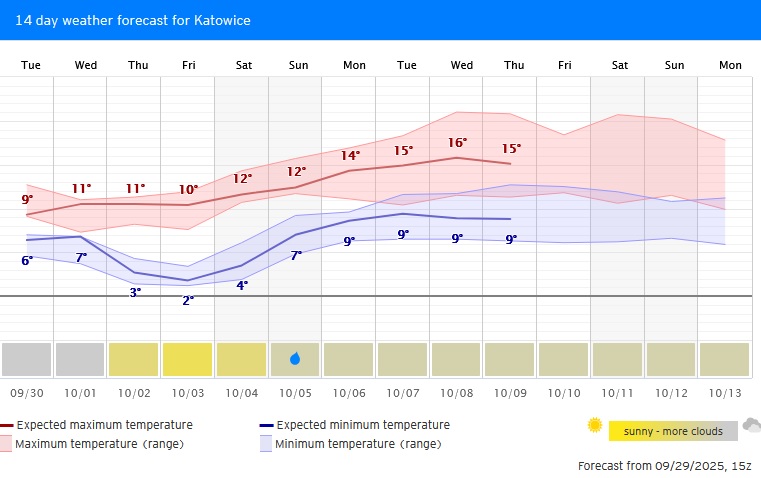Click the cloud icon beside the gradient bar
The image size is (761, 478).
[x=752, y=426]
